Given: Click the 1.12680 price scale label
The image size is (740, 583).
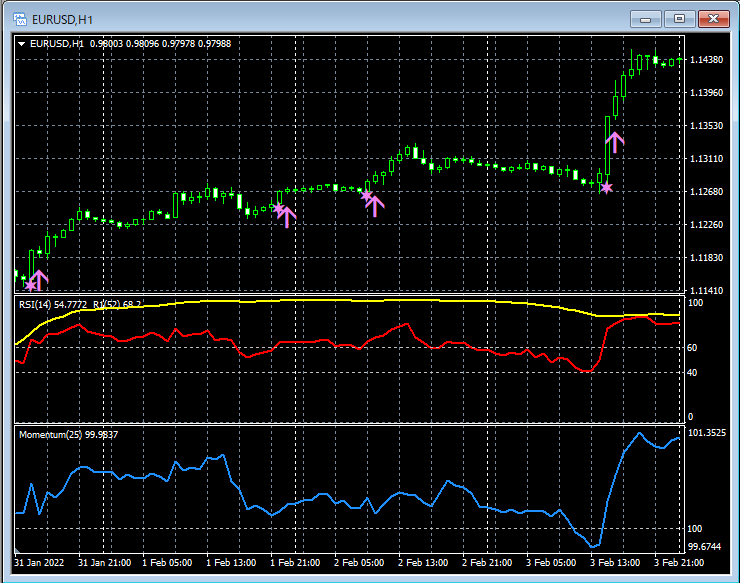Looking at the screenshot, I should [706, 192].
